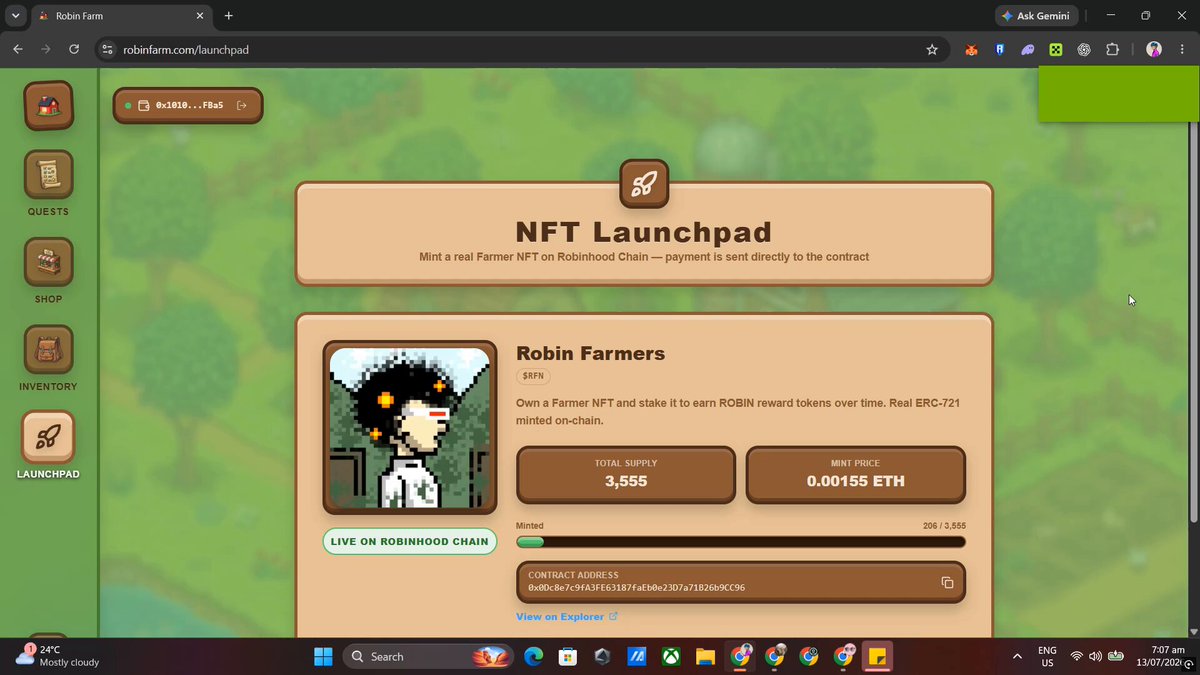1200x675 pixels.
Task: Click the Robin Farmers NFT artwork
Action: coord(410,427)
